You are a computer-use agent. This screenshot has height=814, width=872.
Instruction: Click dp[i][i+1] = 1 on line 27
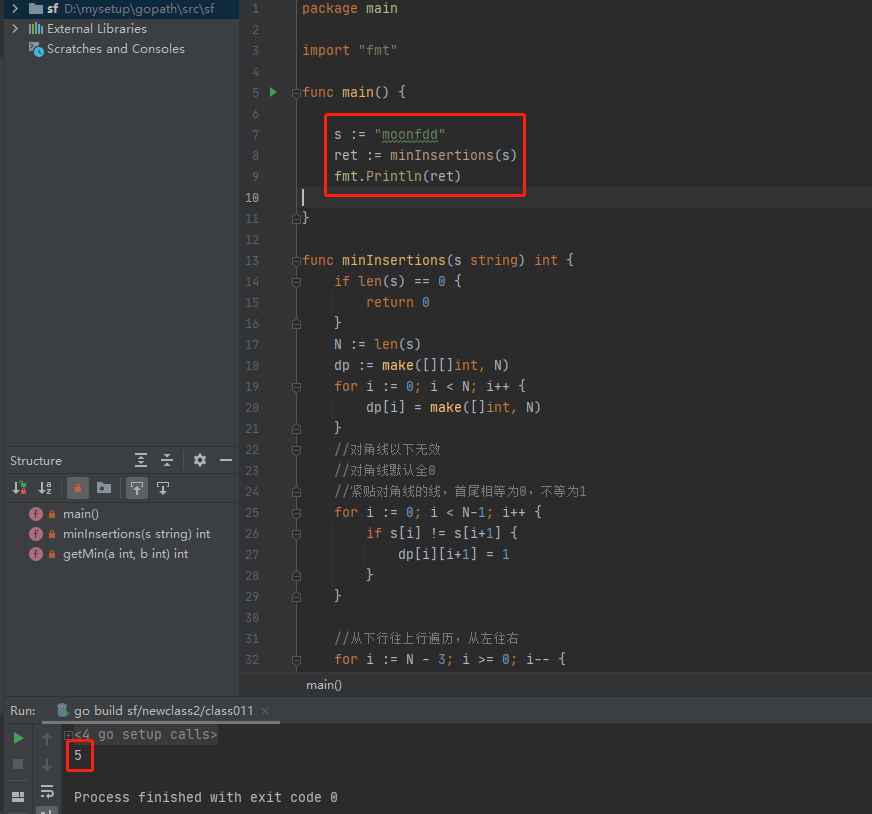453,554
